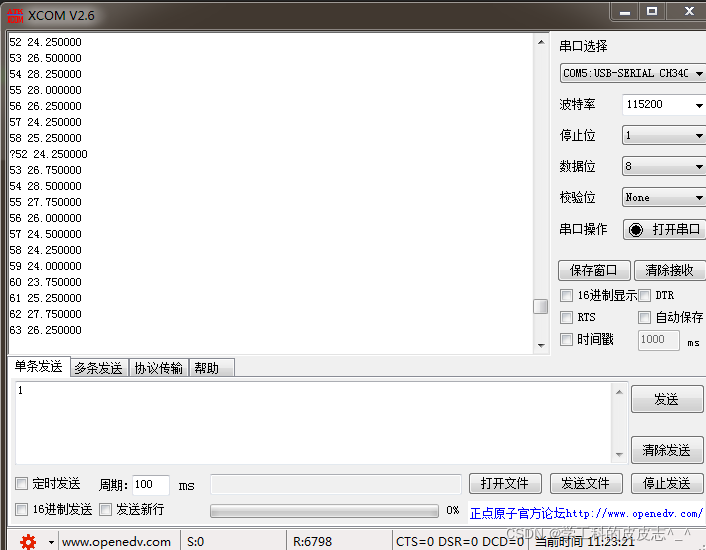Click the line '63 26.250000' in receive area

coord(45,330)
